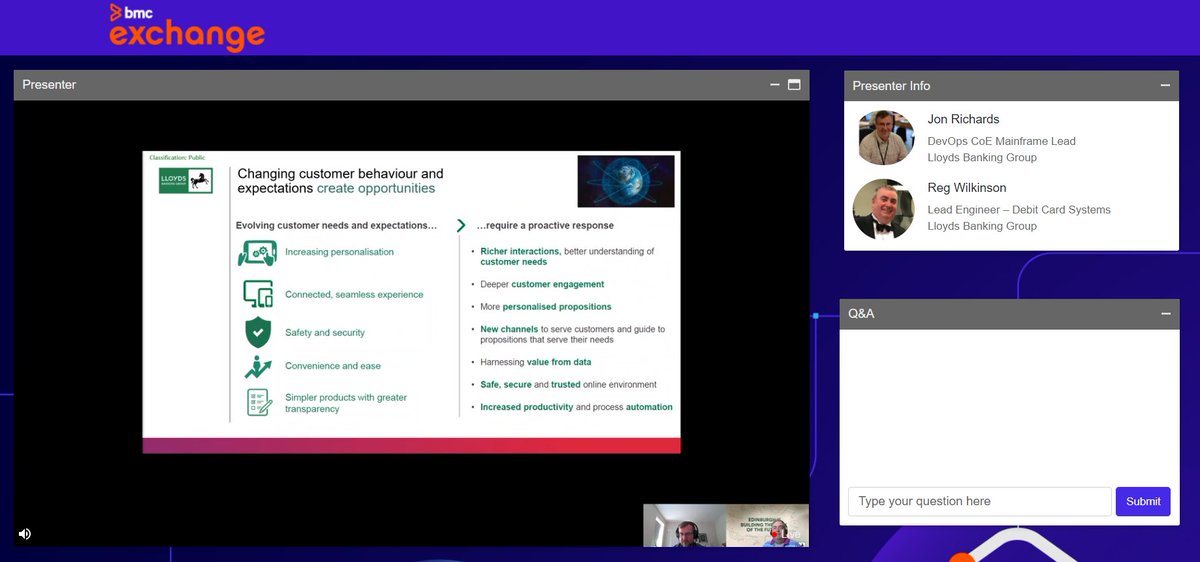This screenshot has width=1200, height=562.
Task: Click the Increasing personalisation icon
Action: point(257,253)
